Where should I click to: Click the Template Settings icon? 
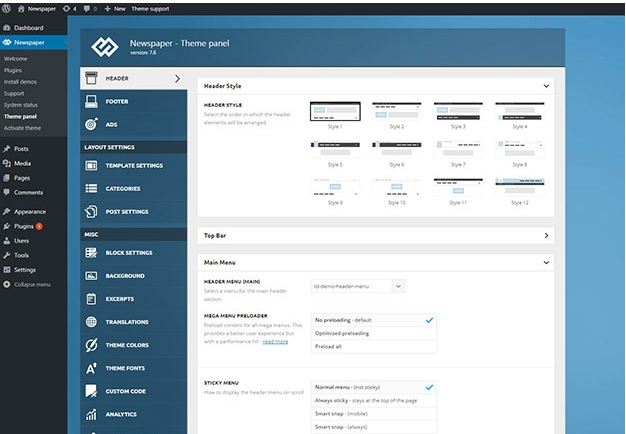coord(91,165)
